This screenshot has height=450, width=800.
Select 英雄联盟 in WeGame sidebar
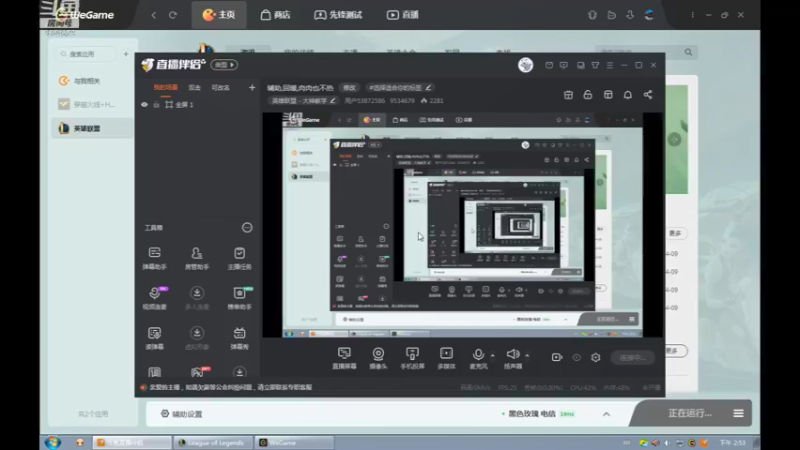(x=92, y=128)
